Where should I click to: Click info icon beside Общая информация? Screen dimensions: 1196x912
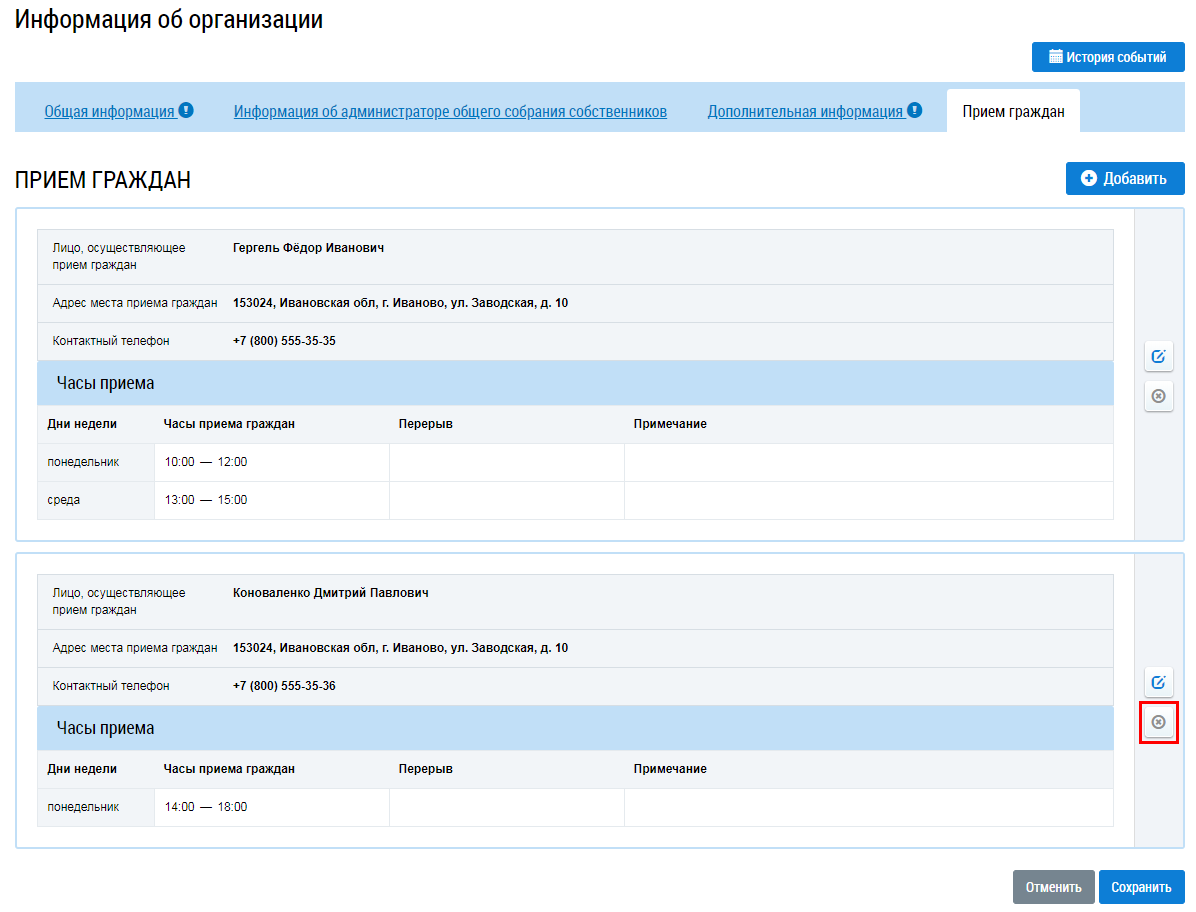pyautogui.click(x=186, y=111)
